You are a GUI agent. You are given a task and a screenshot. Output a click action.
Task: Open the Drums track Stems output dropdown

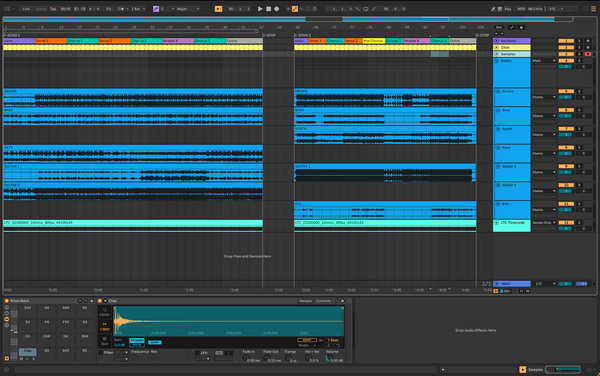544,97
